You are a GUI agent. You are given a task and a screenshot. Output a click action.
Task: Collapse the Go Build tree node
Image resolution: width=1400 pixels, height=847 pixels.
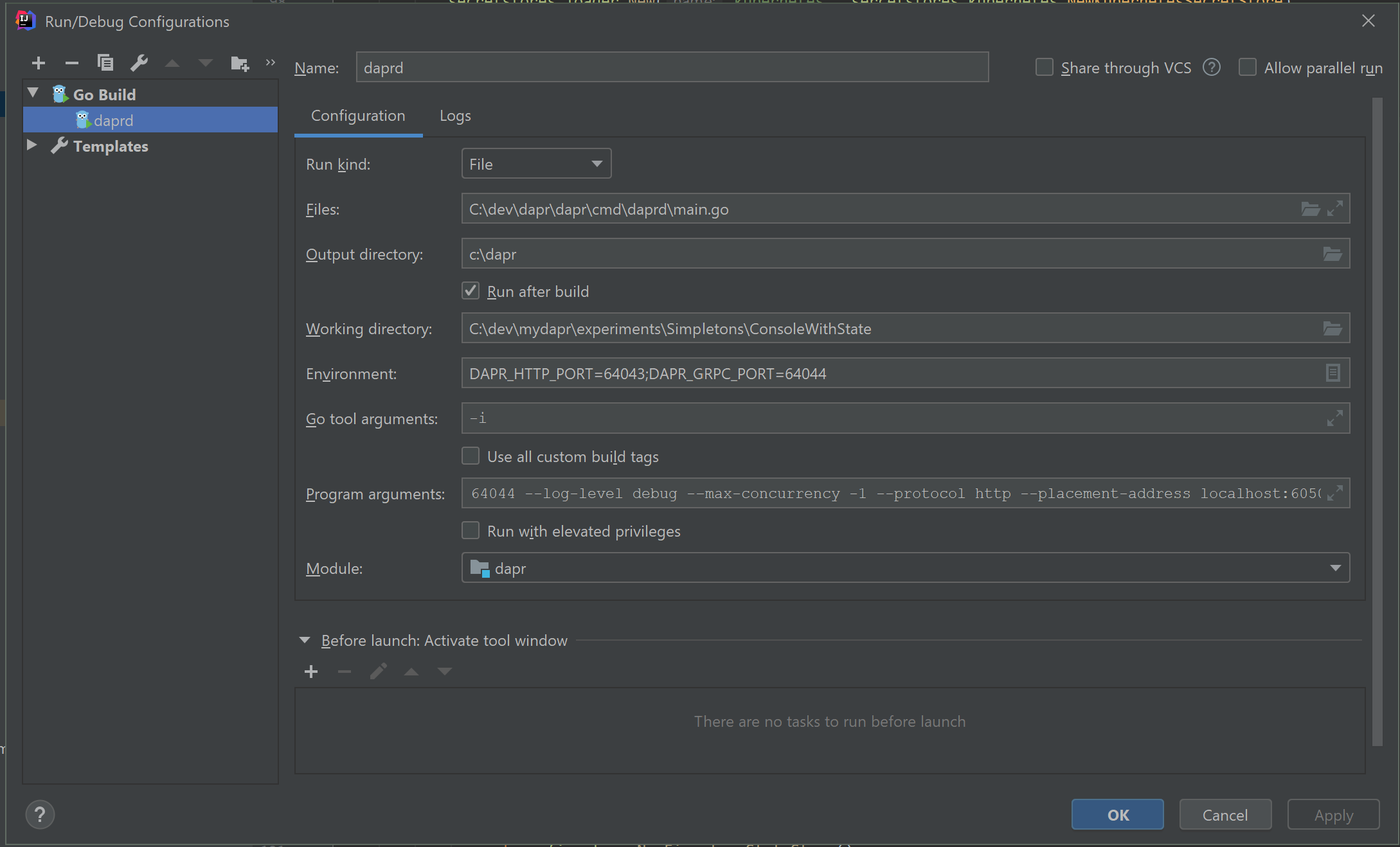point(33,94)
